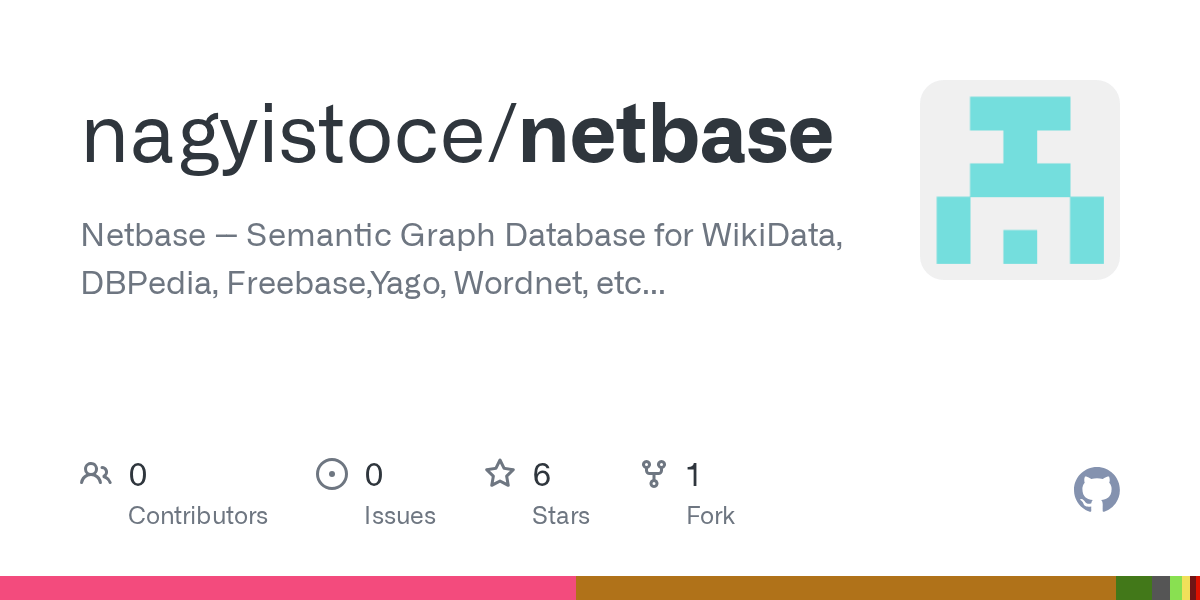Click the pink language bar segment

[288, 588]
